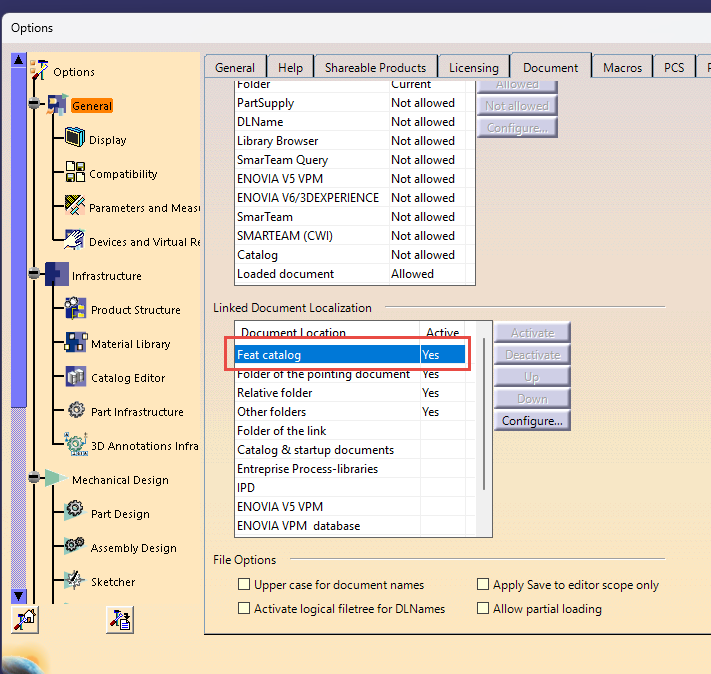Select the DLName environment row

pyautogui.click(x=350, y=122)
